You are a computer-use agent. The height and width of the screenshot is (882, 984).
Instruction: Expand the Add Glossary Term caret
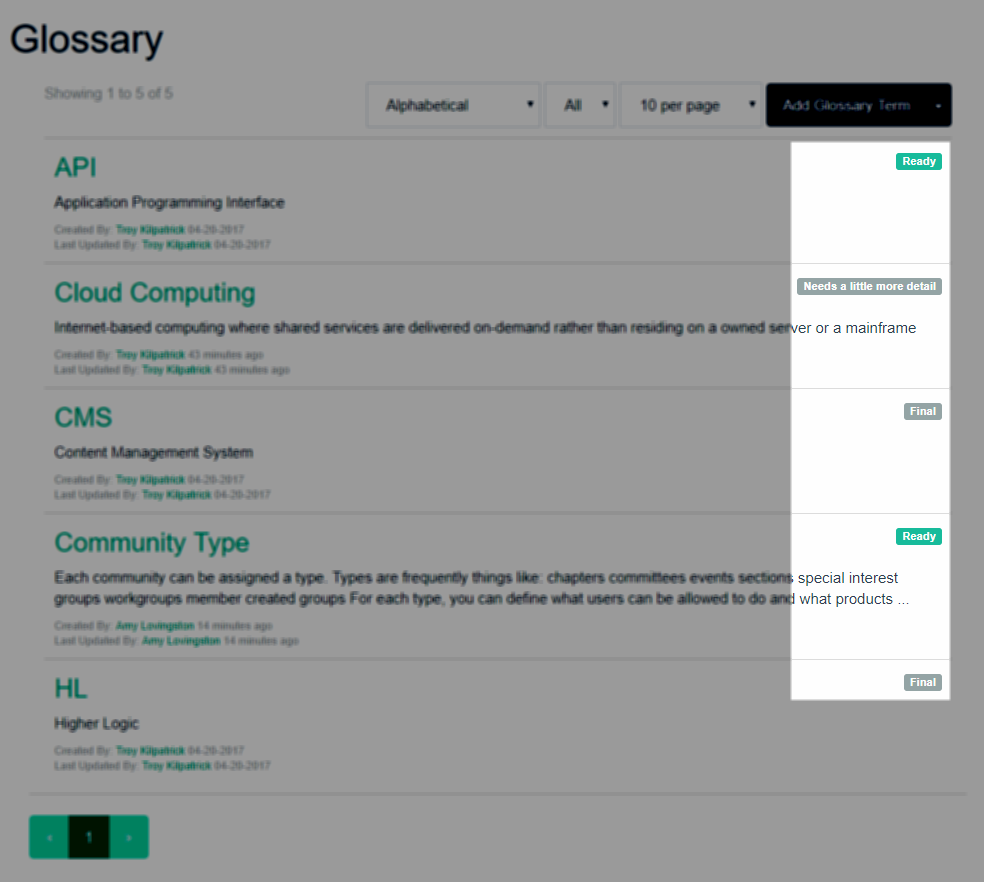[x=938, y=105]
